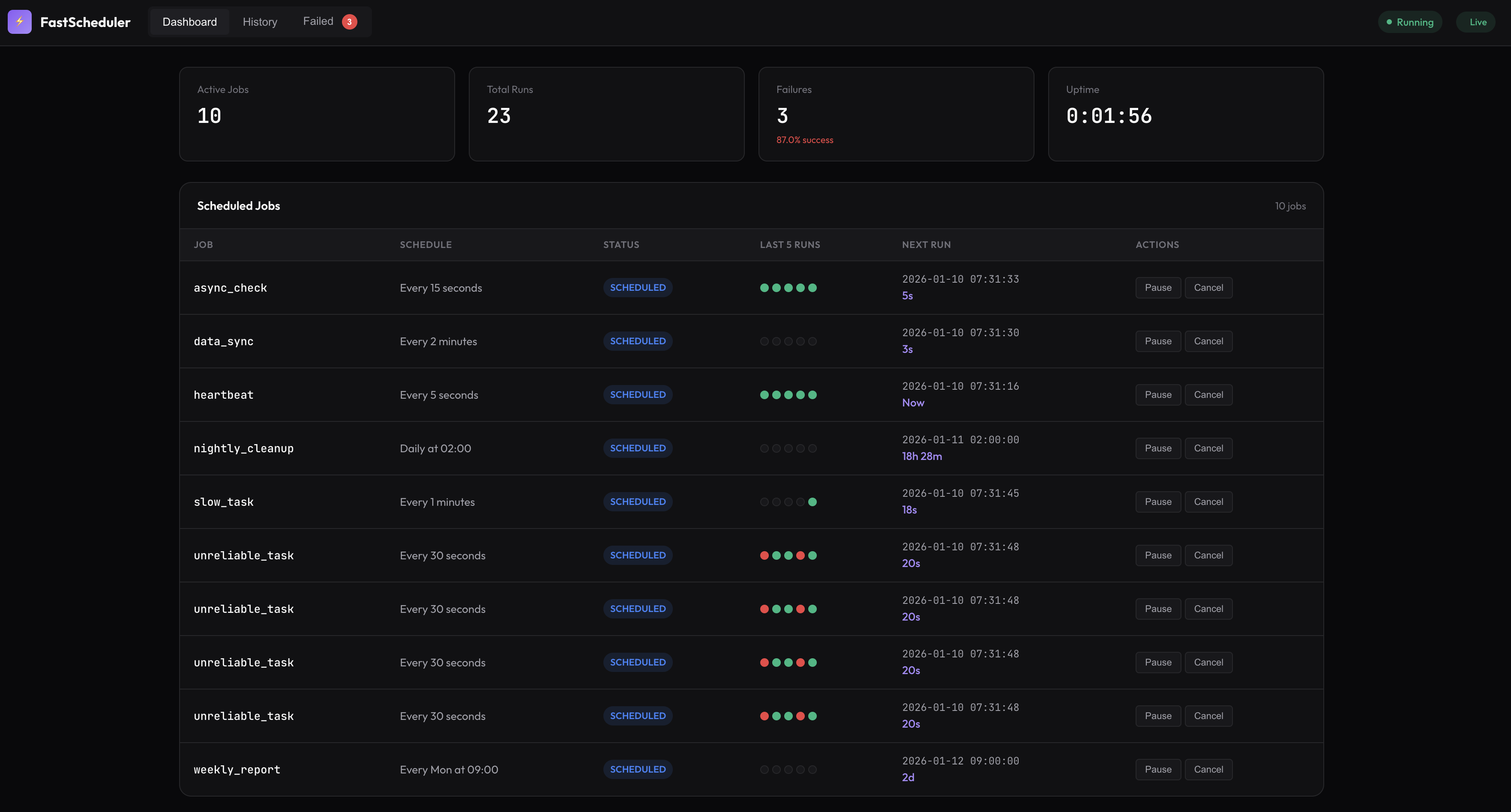Image resolution: width=1511 pixels, height=812 pixels.
Task: Cancel the weekly_report job
Action: (x=1208, y=769)
